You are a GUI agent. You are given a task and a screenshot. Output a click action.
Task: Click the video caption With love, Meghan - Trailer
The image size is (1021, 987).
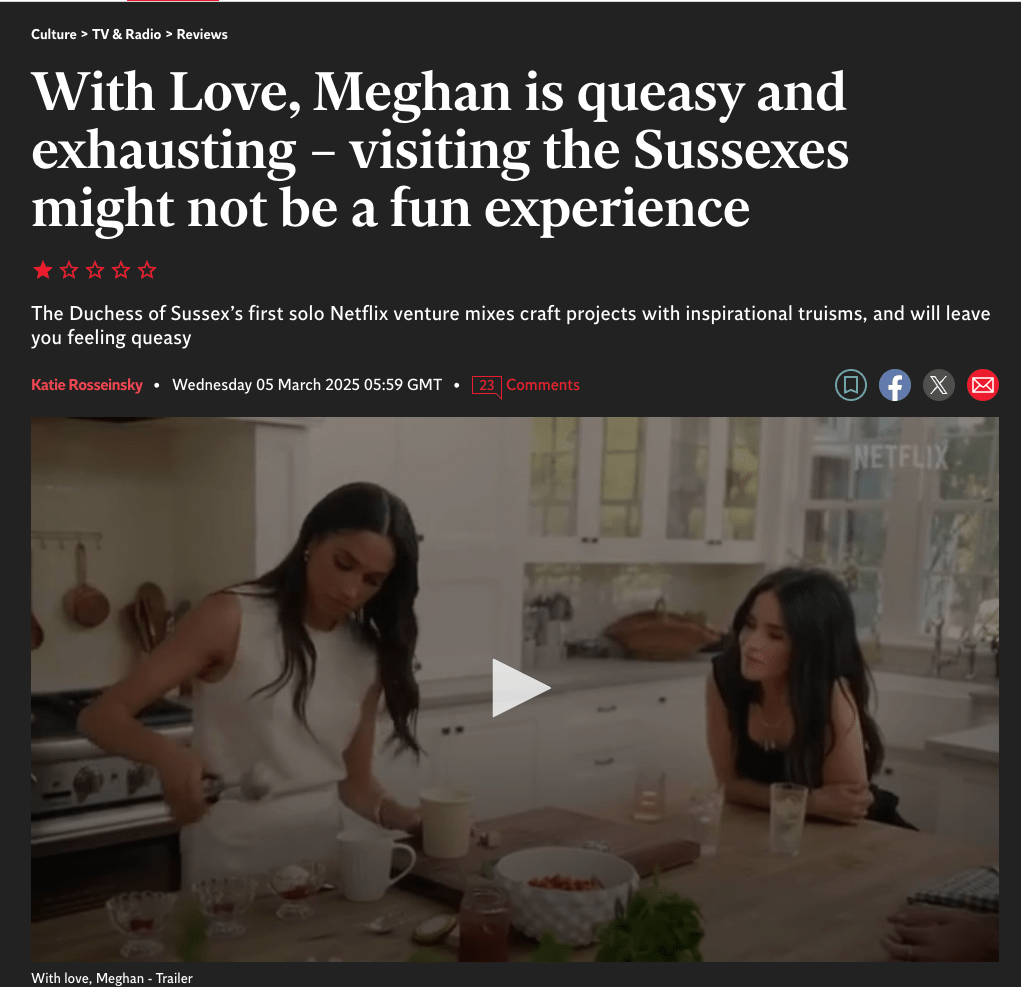coord(112,978)
